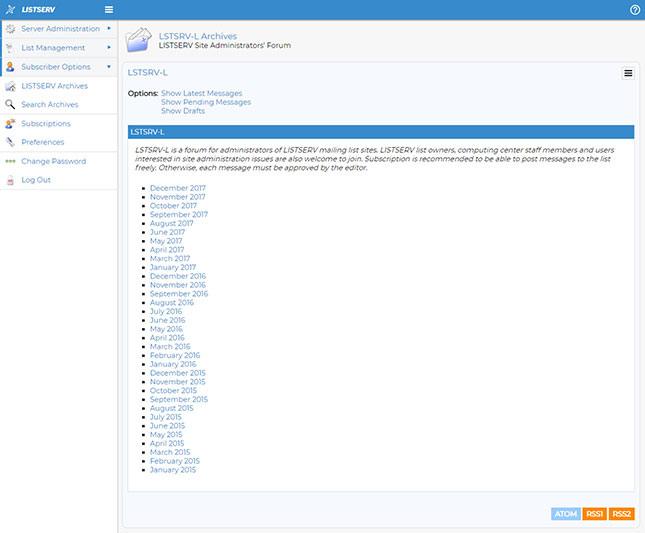Open Preferences page
The image size is (645, 533).
point(43,142)
